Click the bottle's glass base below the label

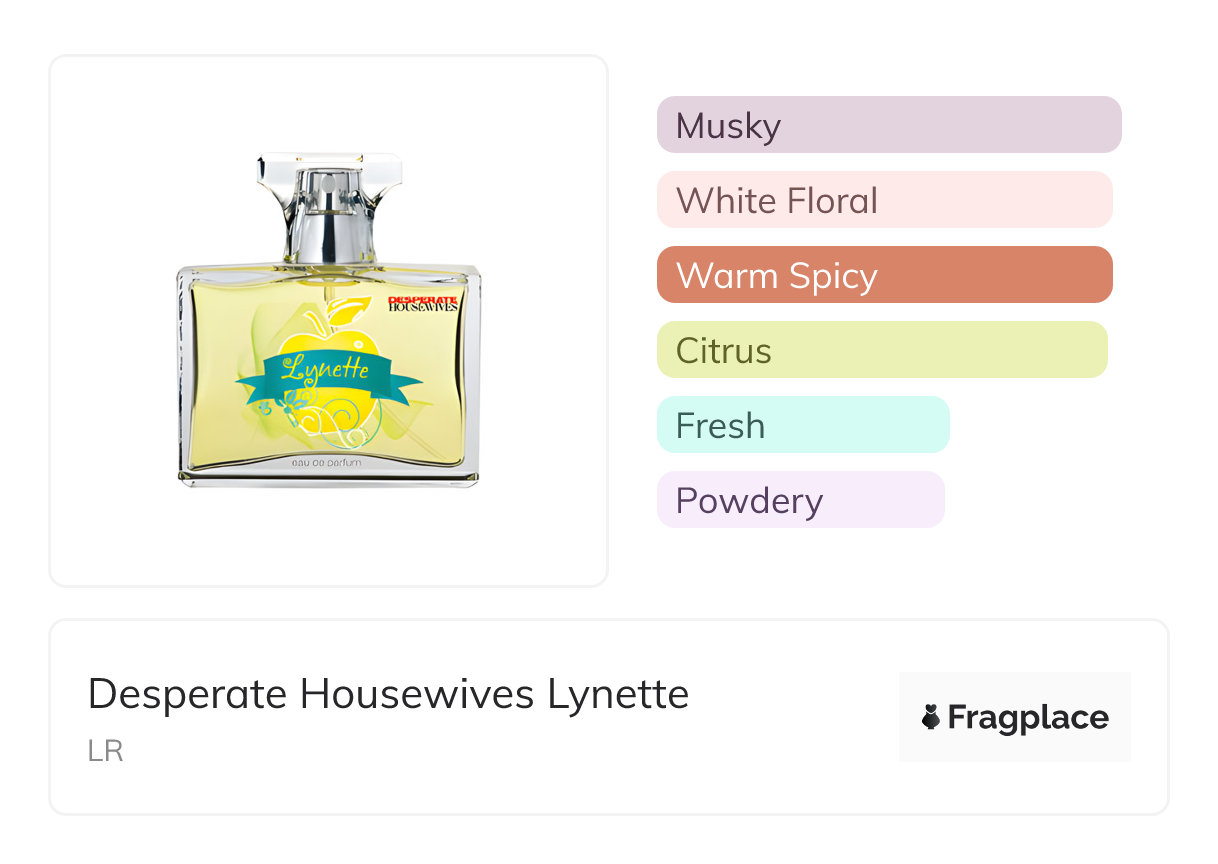328,481
